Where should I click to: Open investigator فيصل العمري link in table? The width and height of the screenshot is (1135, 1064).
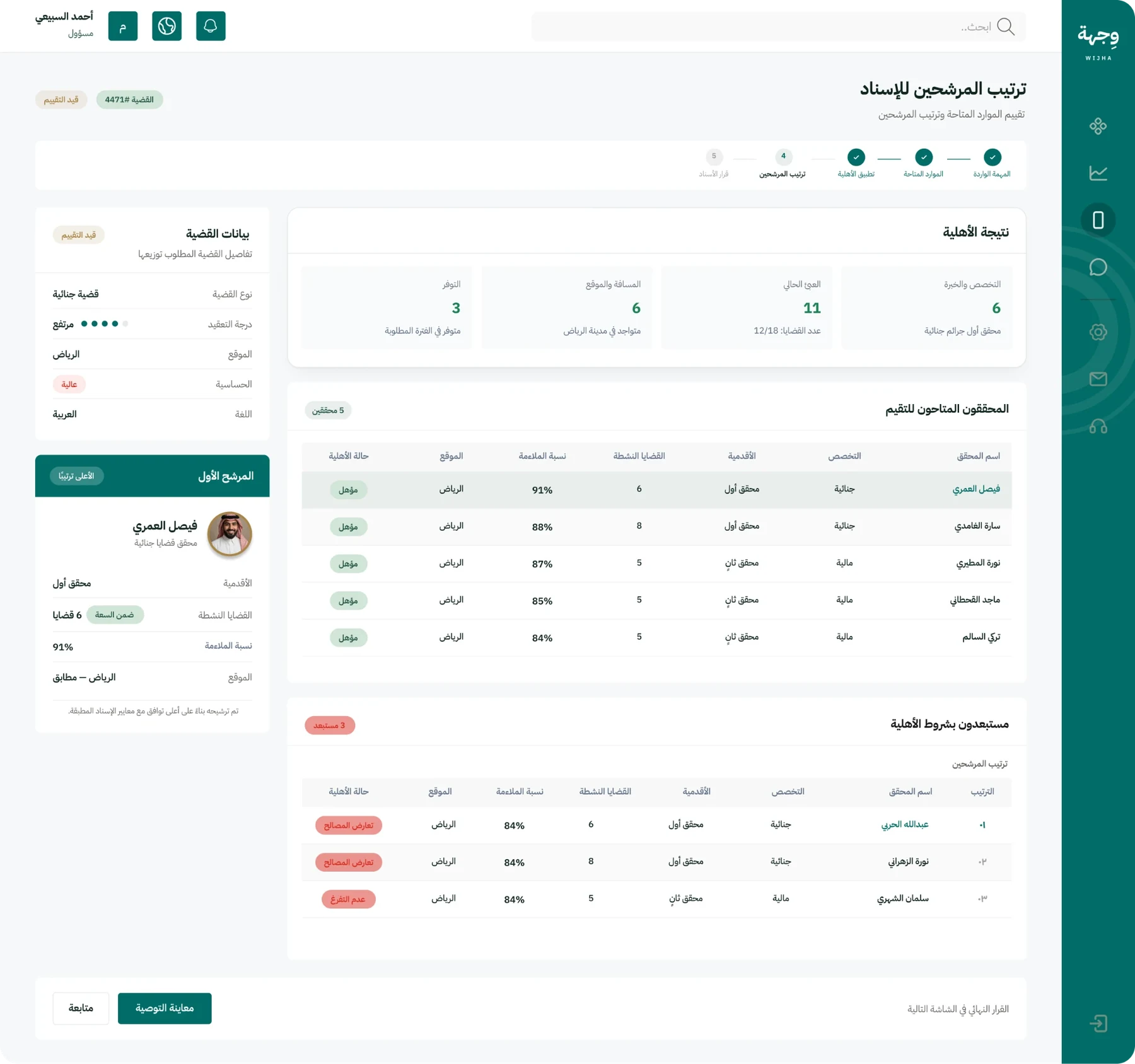coord(976,489)
